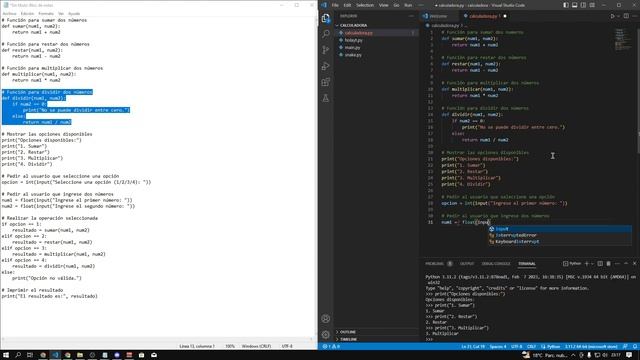
Task: Open the Go menu in VS Code
Action: pyautogui.click(x=396, y=5)
